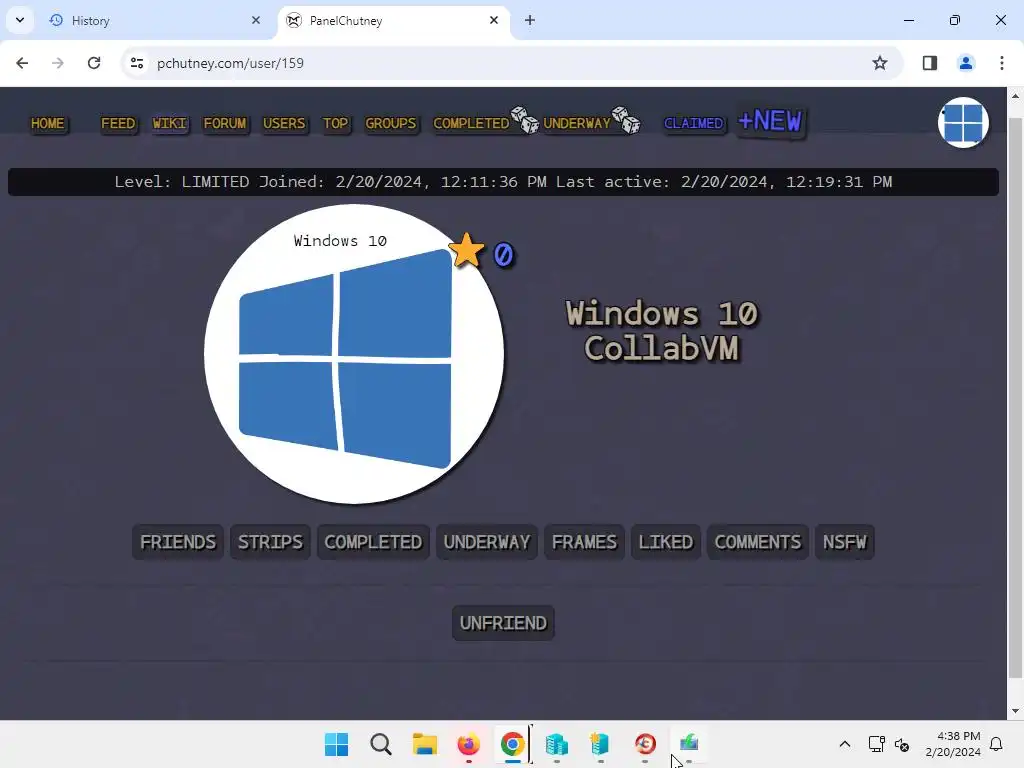Start a +NEW strip
Image resolution: width=1024 pixels, height=768 pixels.
771,121
